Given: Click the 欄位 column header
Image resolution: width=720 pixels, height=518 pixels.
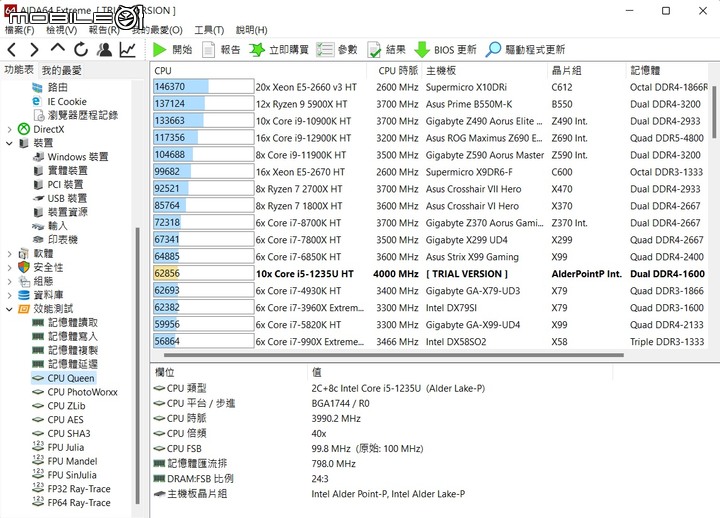Looking at the screenshot, I should point(229,372).
